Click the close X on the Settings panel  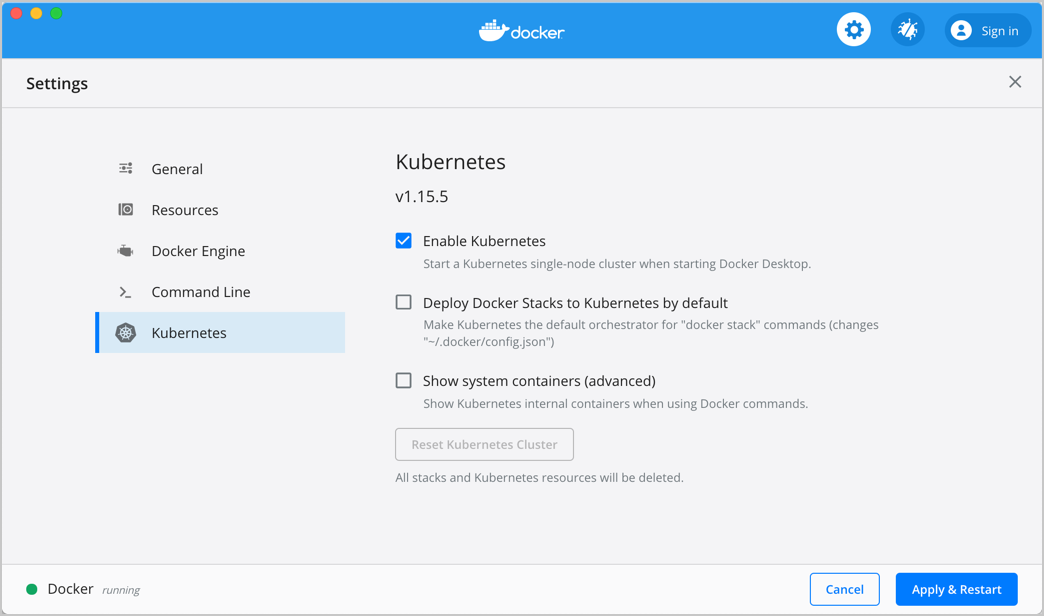tap(1015, 82)
